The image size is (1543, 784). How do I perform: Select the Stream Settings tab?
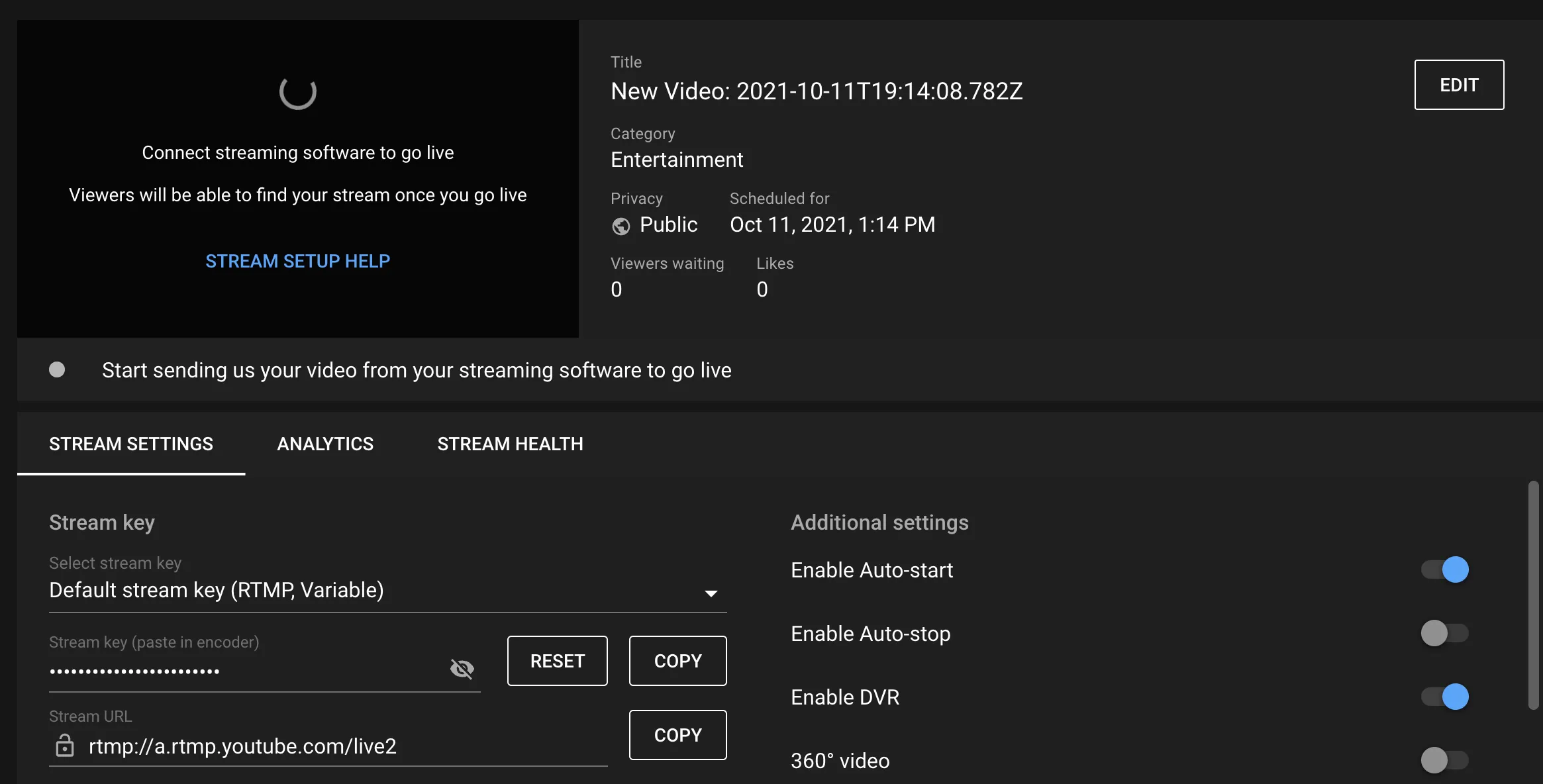[131, 444]
